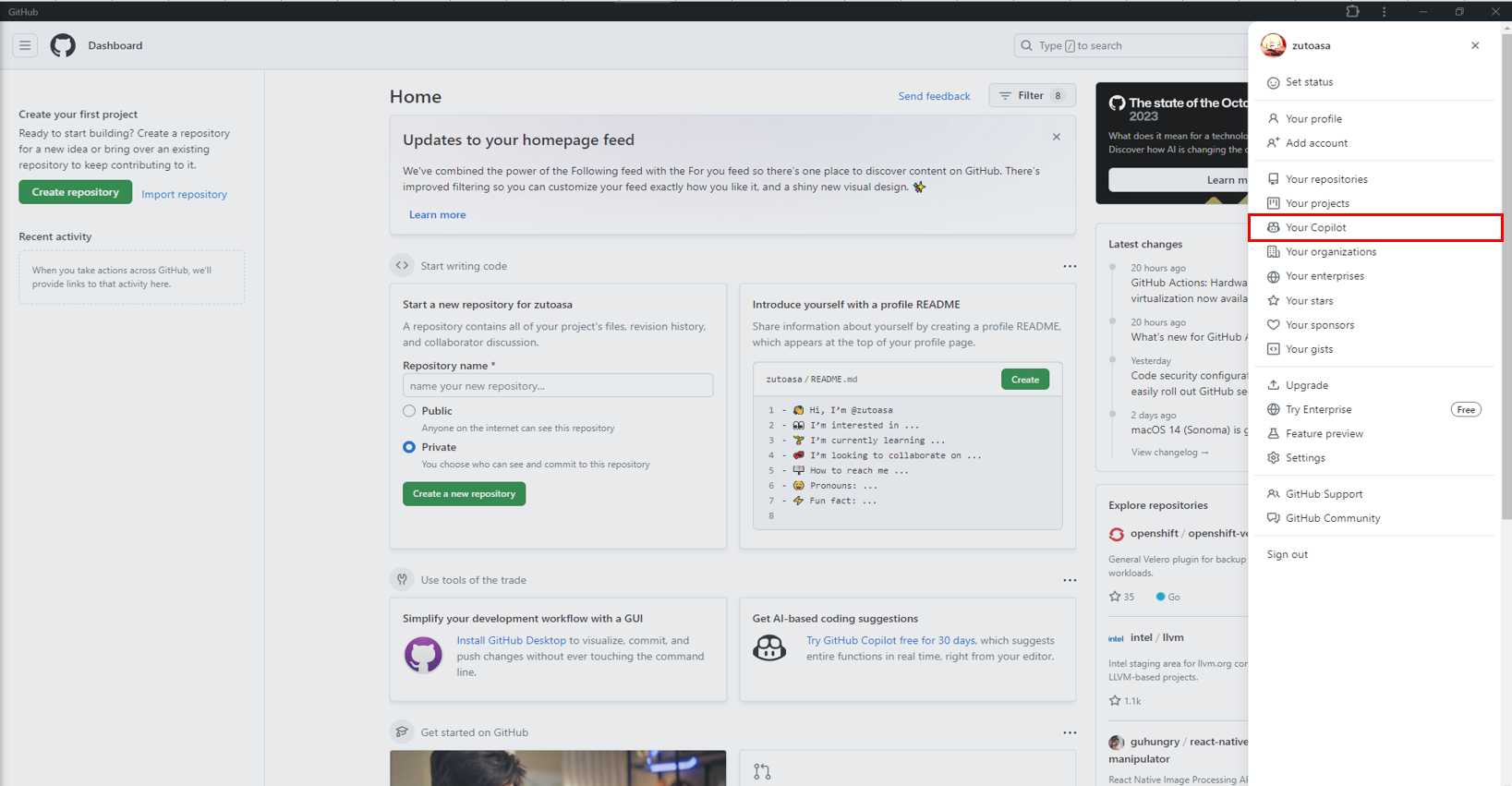Click the Your sponsors heart icon
This screenshot has width=1512, height=786.
coord(1274,325)
